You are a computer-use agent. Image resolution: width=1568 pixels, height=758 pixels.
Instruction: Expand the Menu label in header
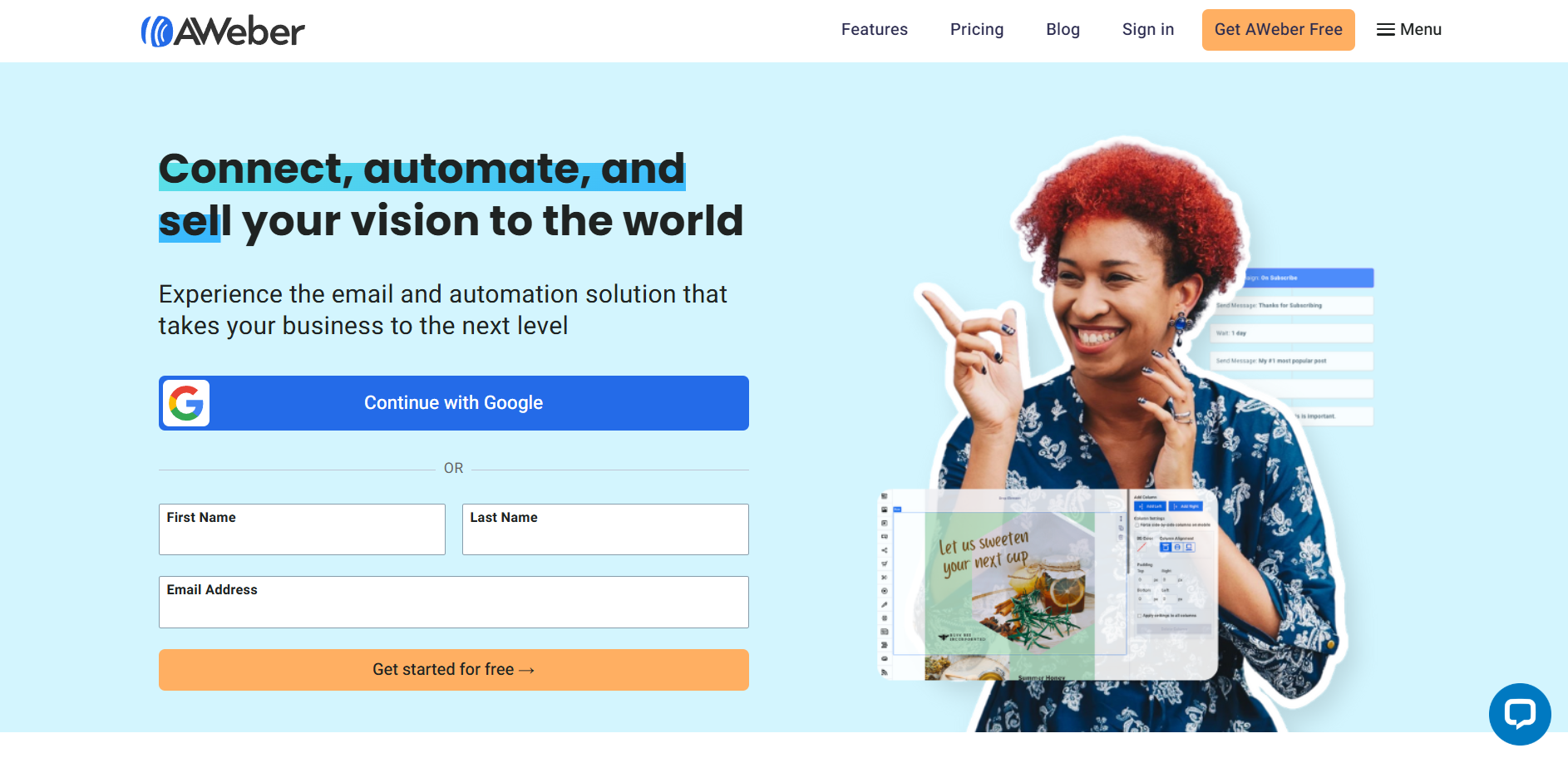pyautogui.click(x=1421, y=30)
